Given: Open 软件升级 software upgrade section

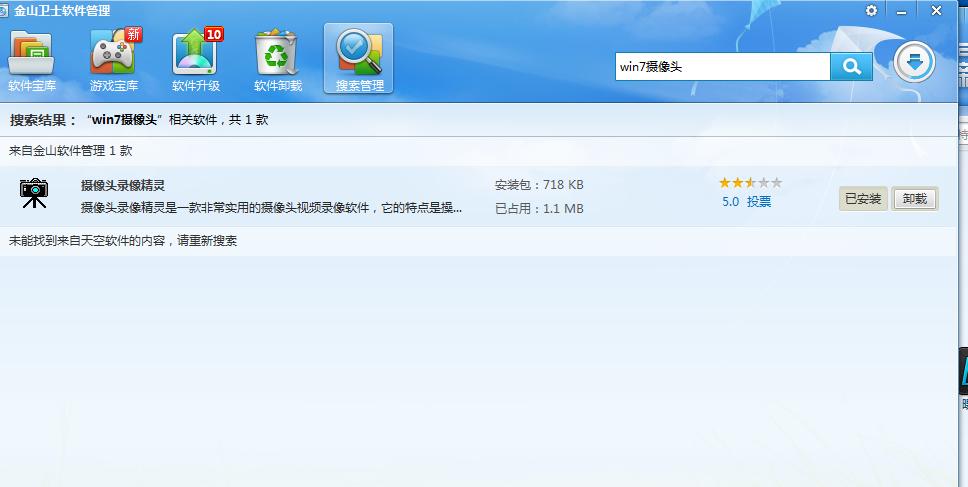Looking at the screenshot, I should tap(196, 60).
